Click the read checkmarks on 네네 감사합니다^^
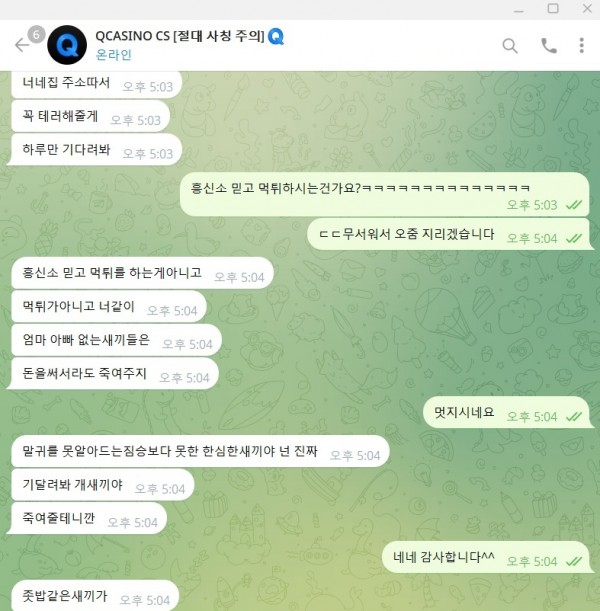 point(574,561)
